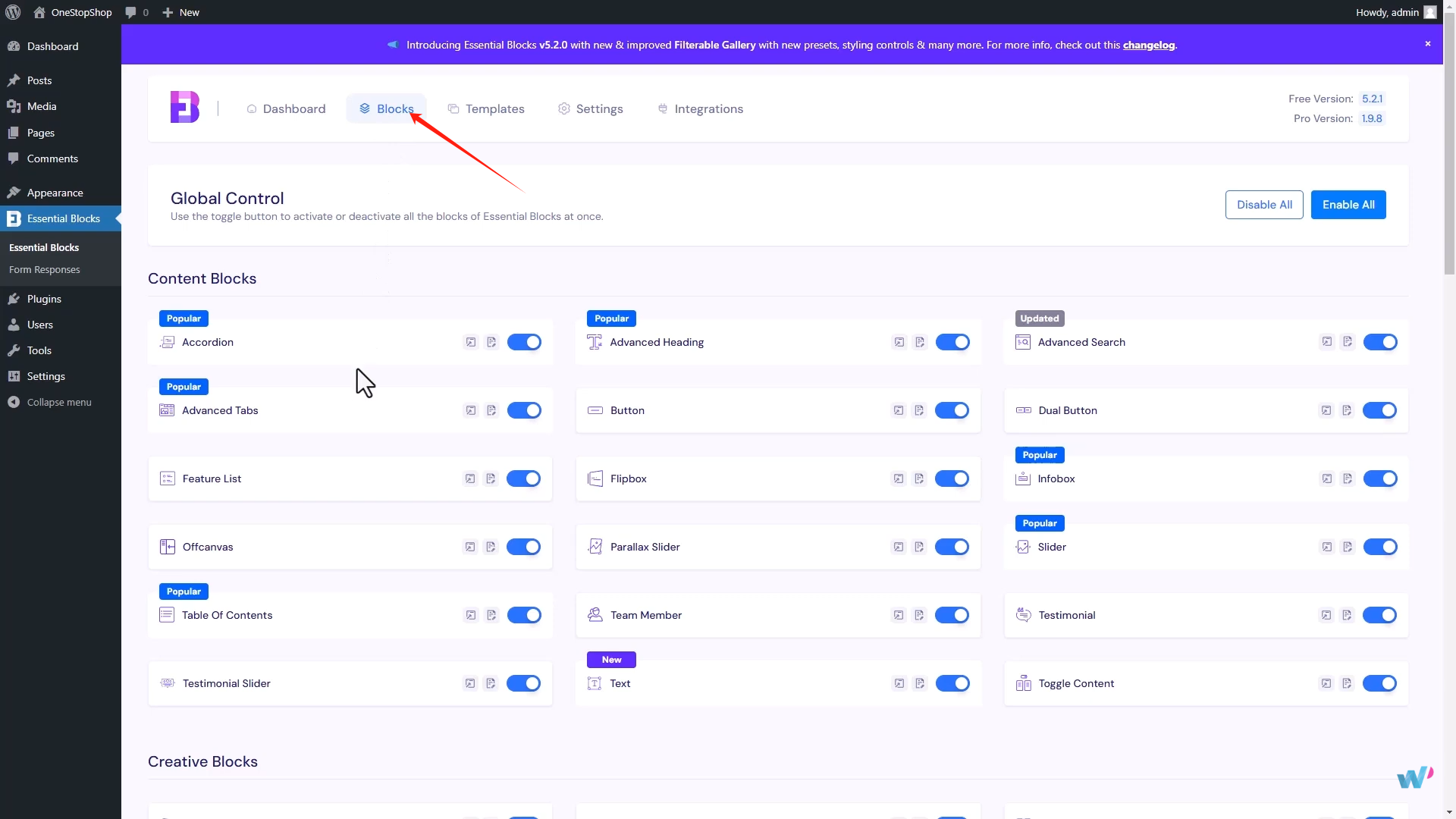Click Collapse menu at sidebar bottom
Screen dimensions: 1456x819
click(58, 402)
